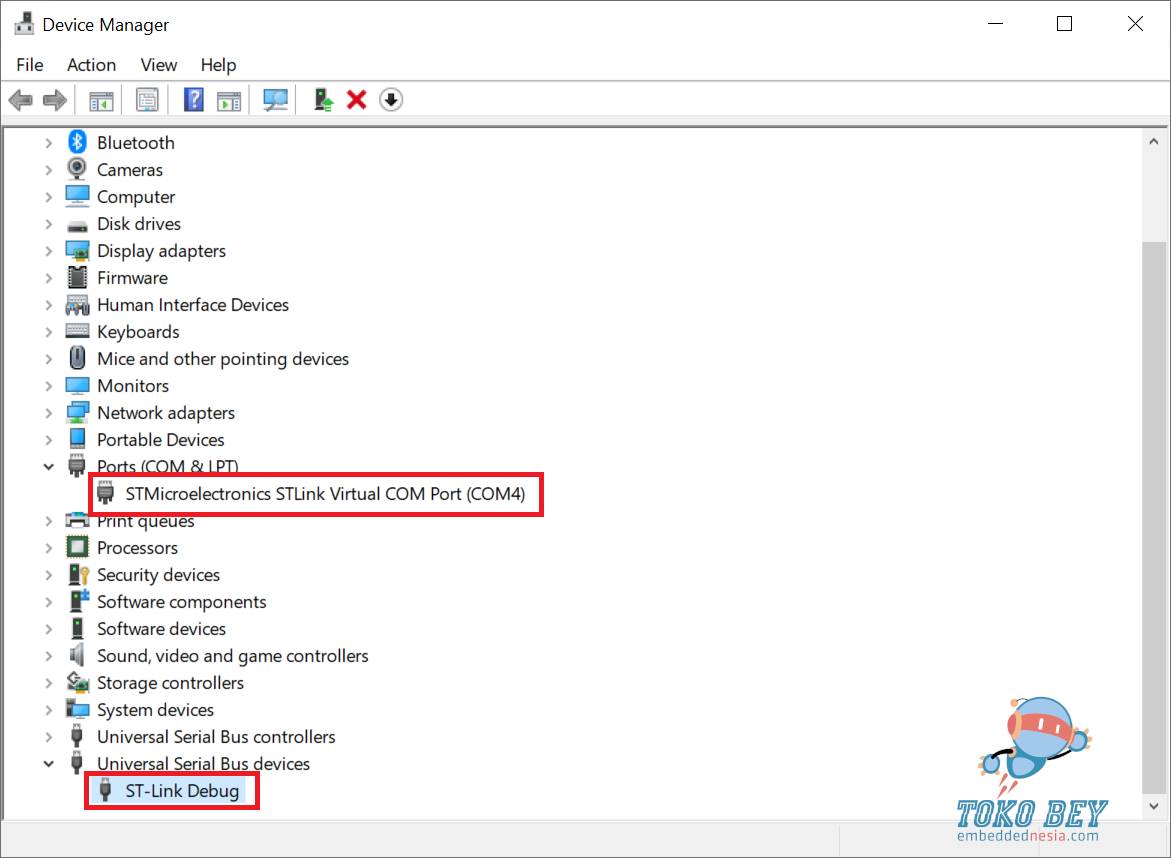The width and height of the screenshot is (1171, 858).
Task: Select Universal Serial Bus controllers label
Action: click(216, 737)
